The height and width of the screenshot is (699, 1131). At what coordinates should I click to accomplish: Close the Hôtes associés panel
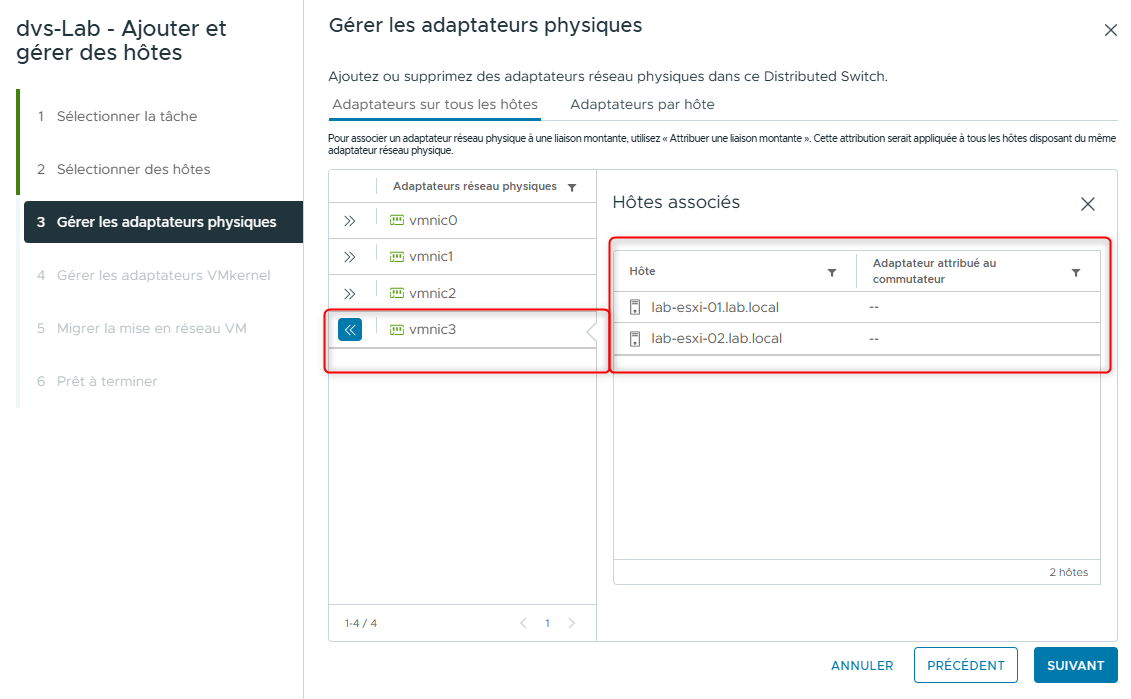tap(1088, 203)
